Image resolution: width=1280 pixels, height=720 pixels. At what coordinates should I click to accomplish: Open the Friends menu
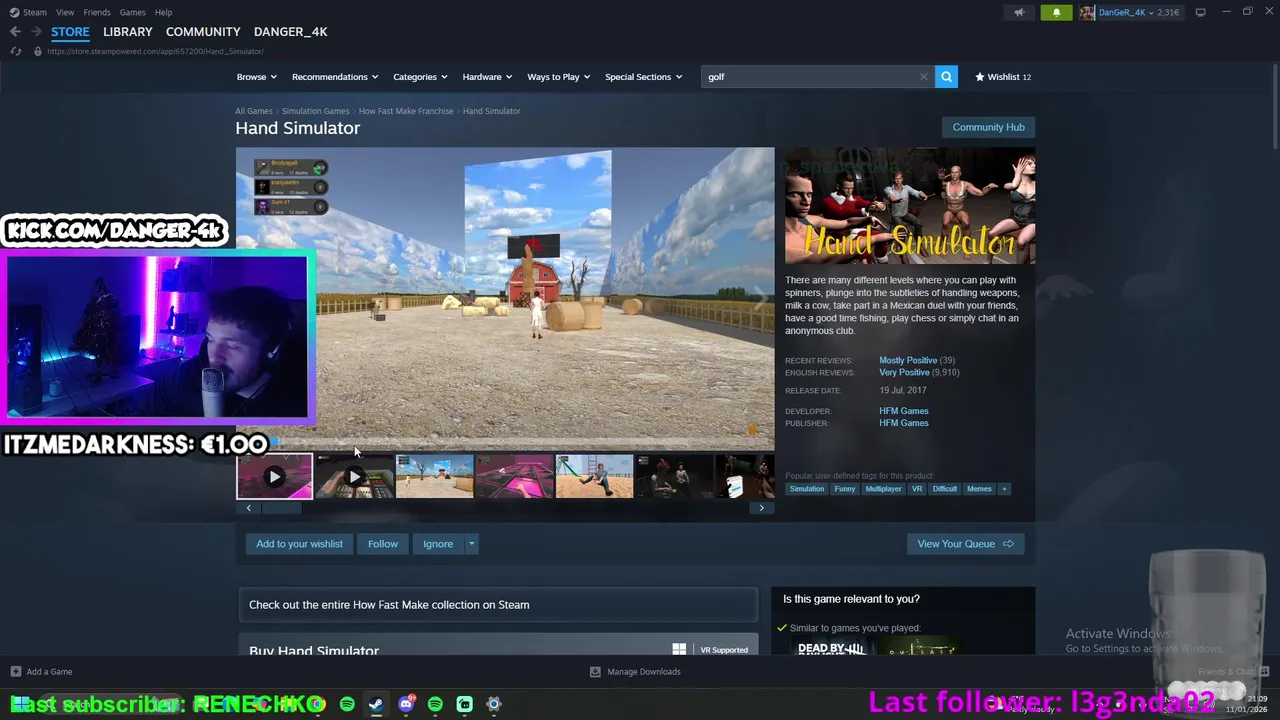[97, 12]
